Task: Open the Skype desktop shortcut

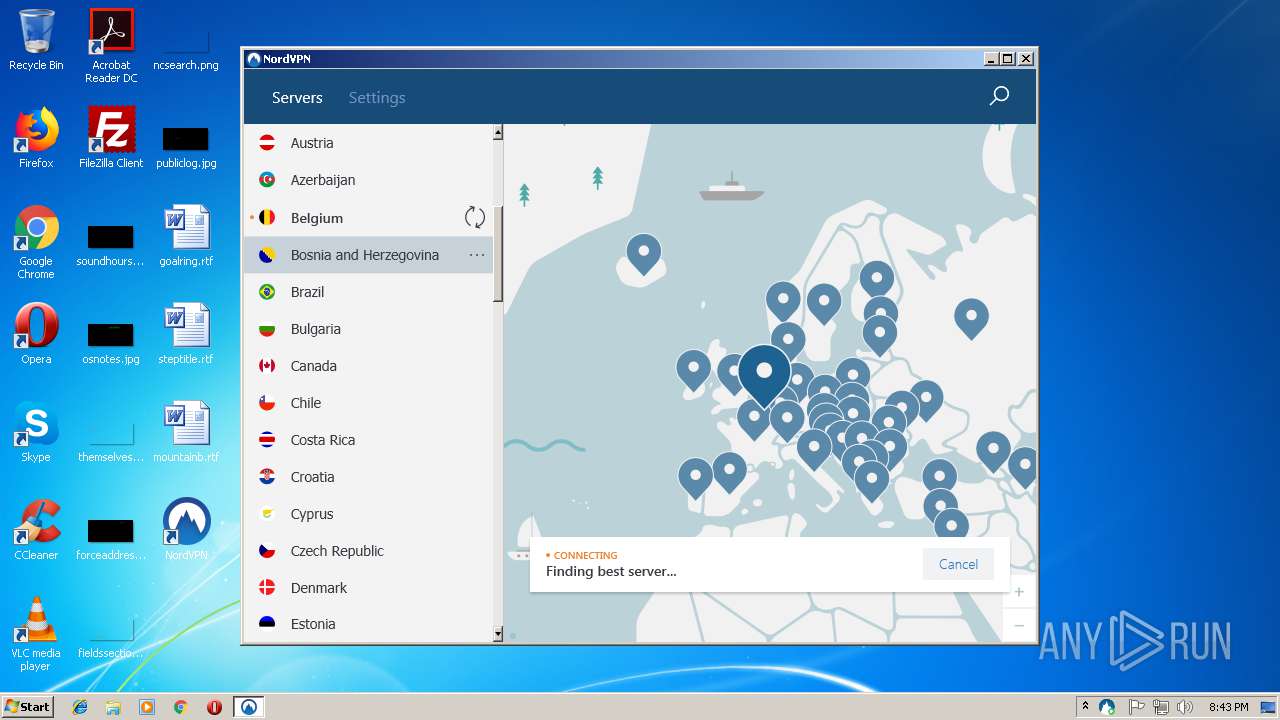Action: (36, 430)
